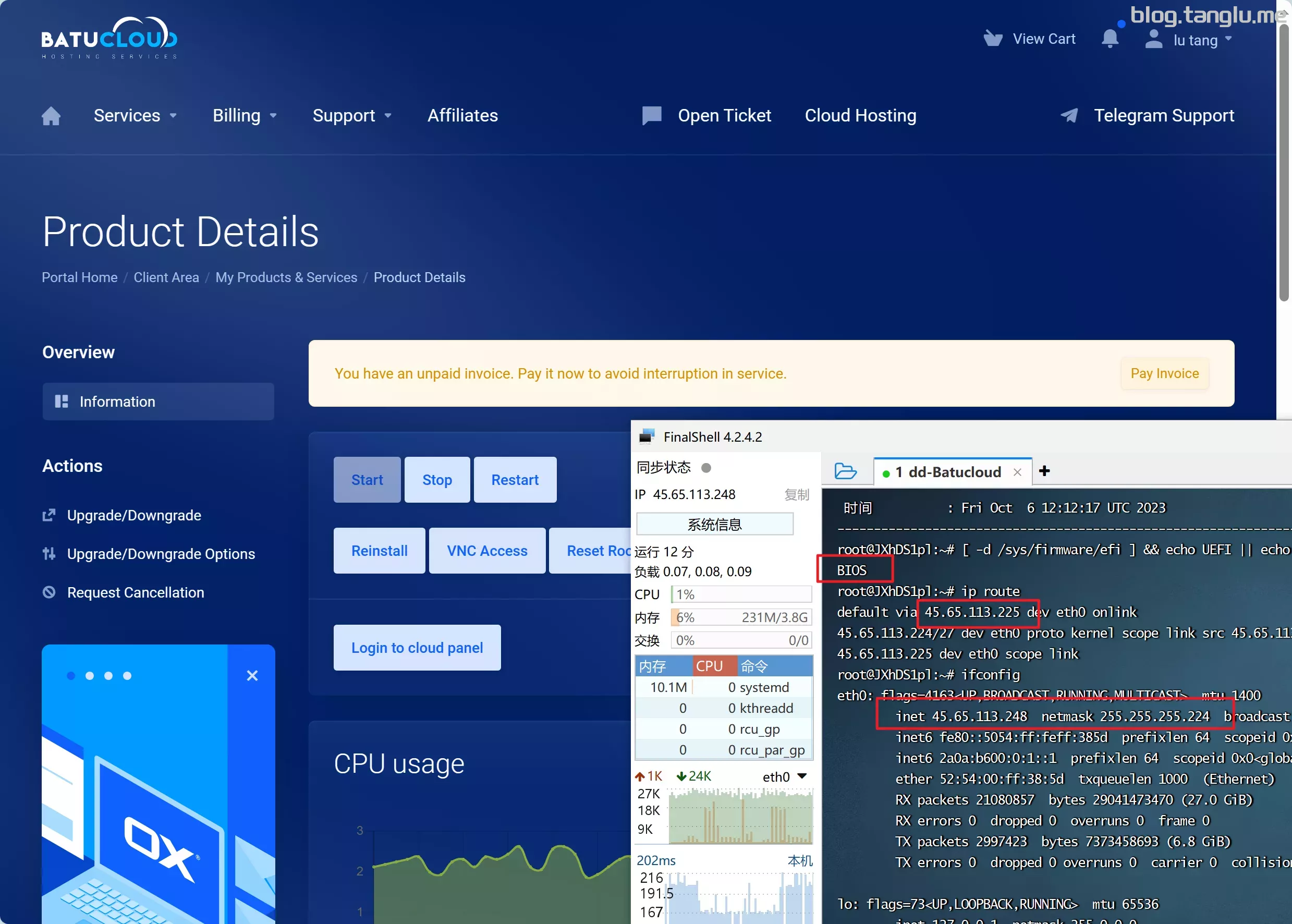1292x924 pixels.
Task: Click the user profile avatar icon
Action: coord(1153,39)
